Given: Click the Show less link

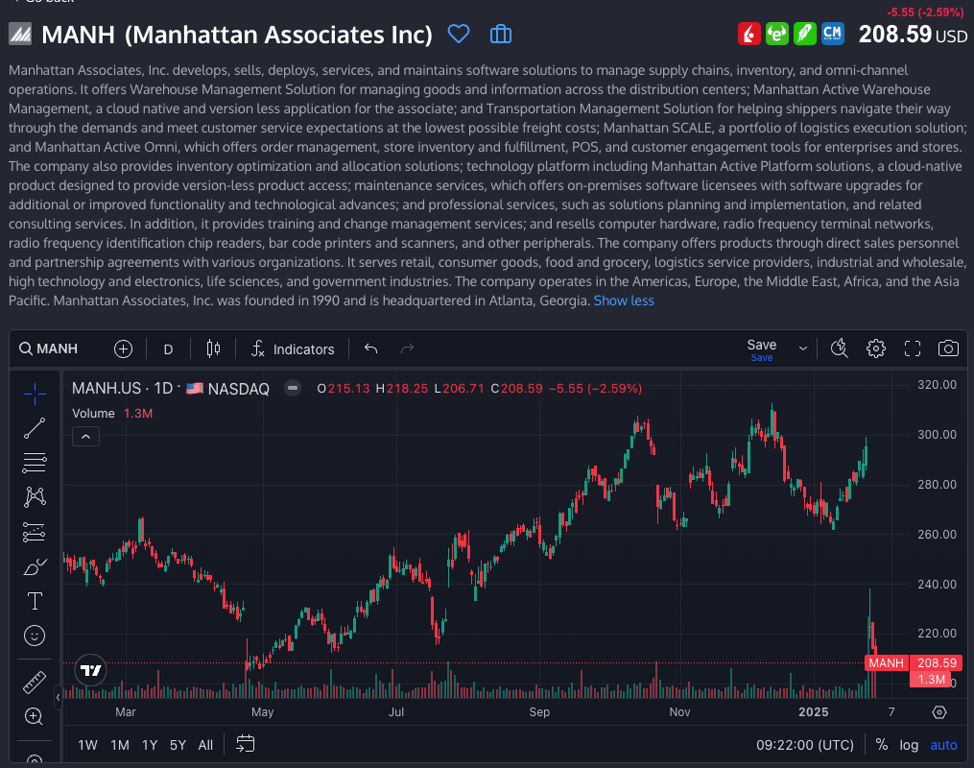Looking at the screenshot, I should coord(624,301).
